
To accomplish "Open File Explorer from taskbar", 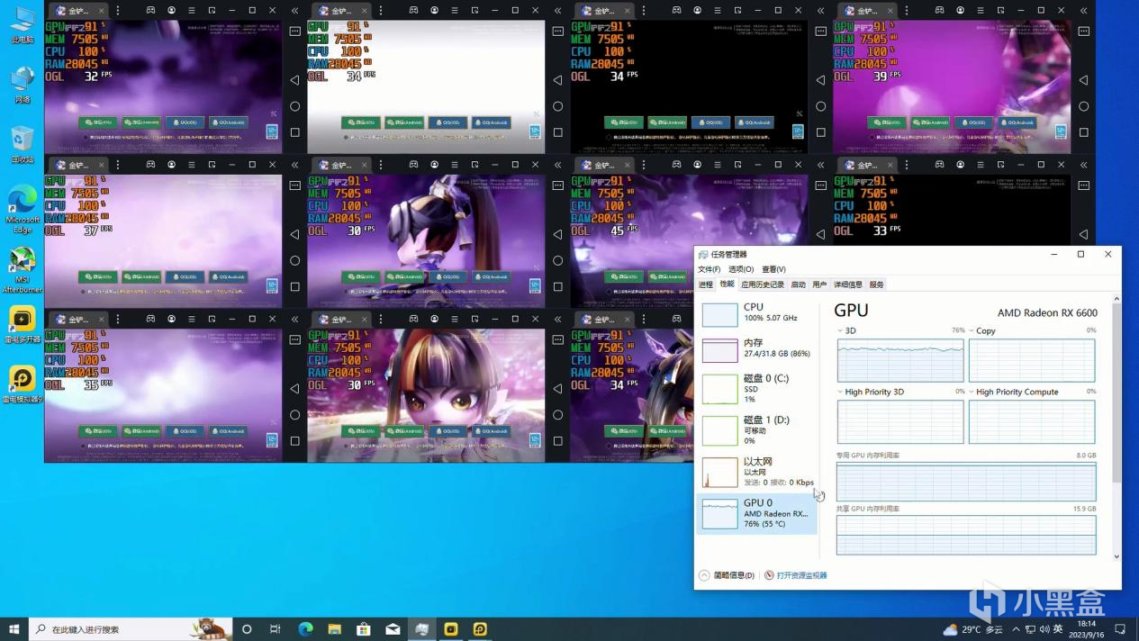I will tap(334, 629).
